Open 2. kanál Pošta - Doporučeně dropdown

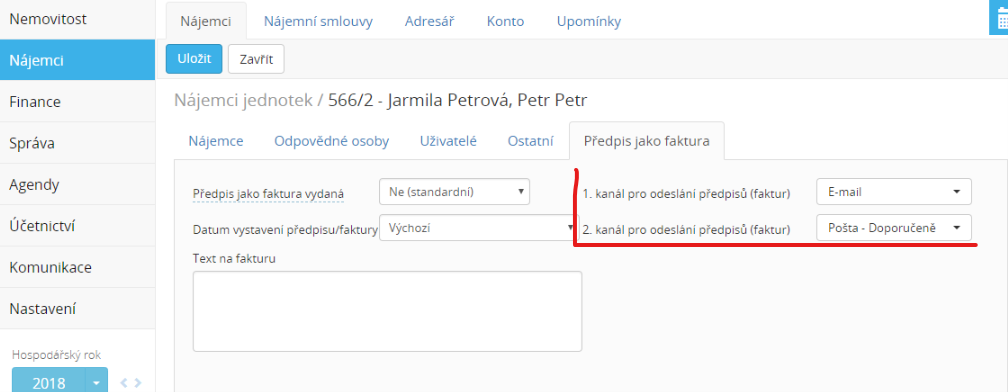(894, 227)
